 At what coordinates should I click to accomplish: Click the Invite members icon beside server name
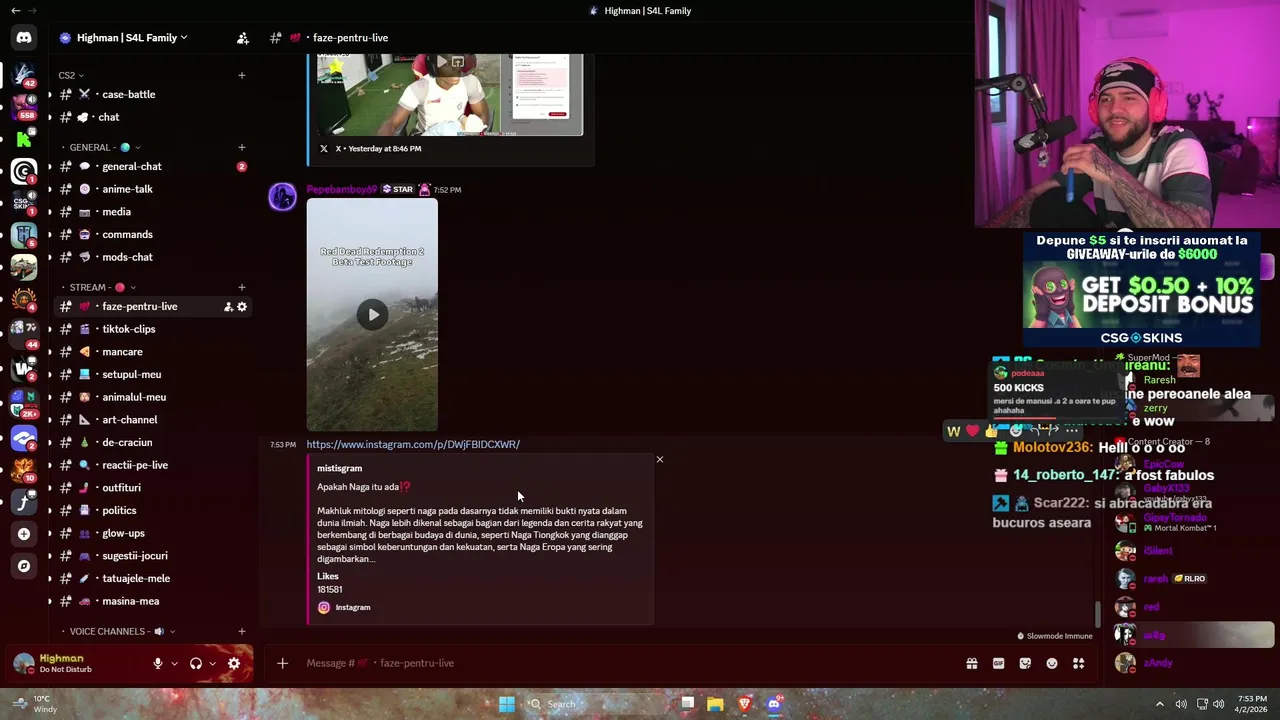(x=242, y=38)
